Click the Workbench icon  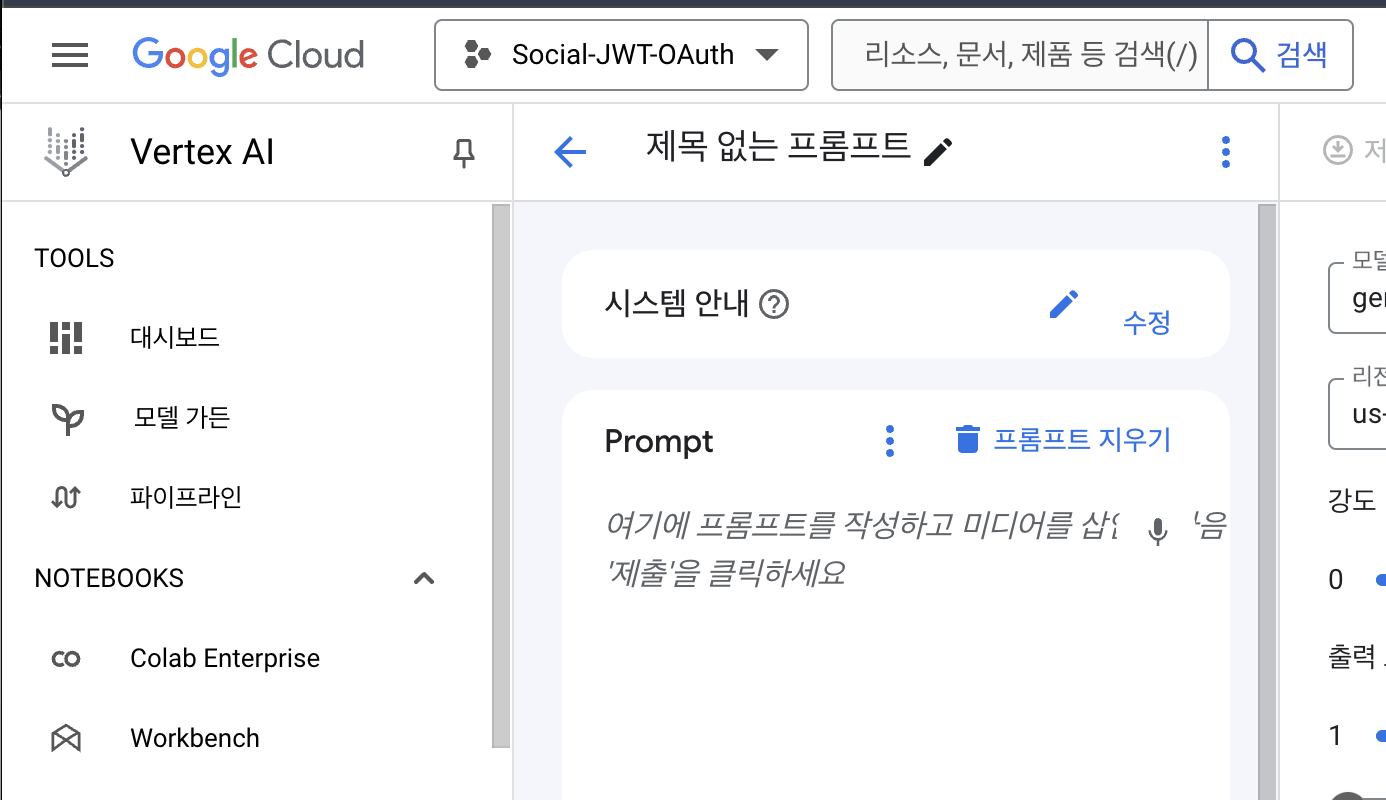click(x=66, y=739)
